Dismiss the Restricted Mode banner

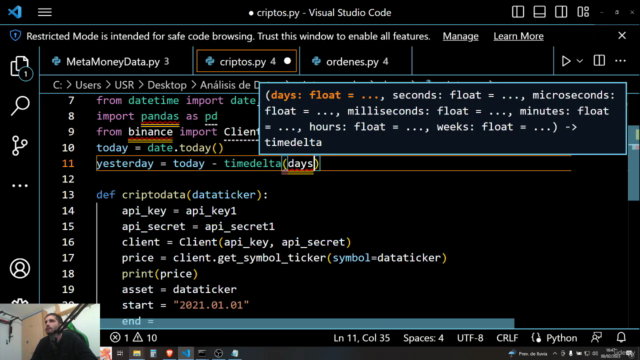tap(622, 36)
